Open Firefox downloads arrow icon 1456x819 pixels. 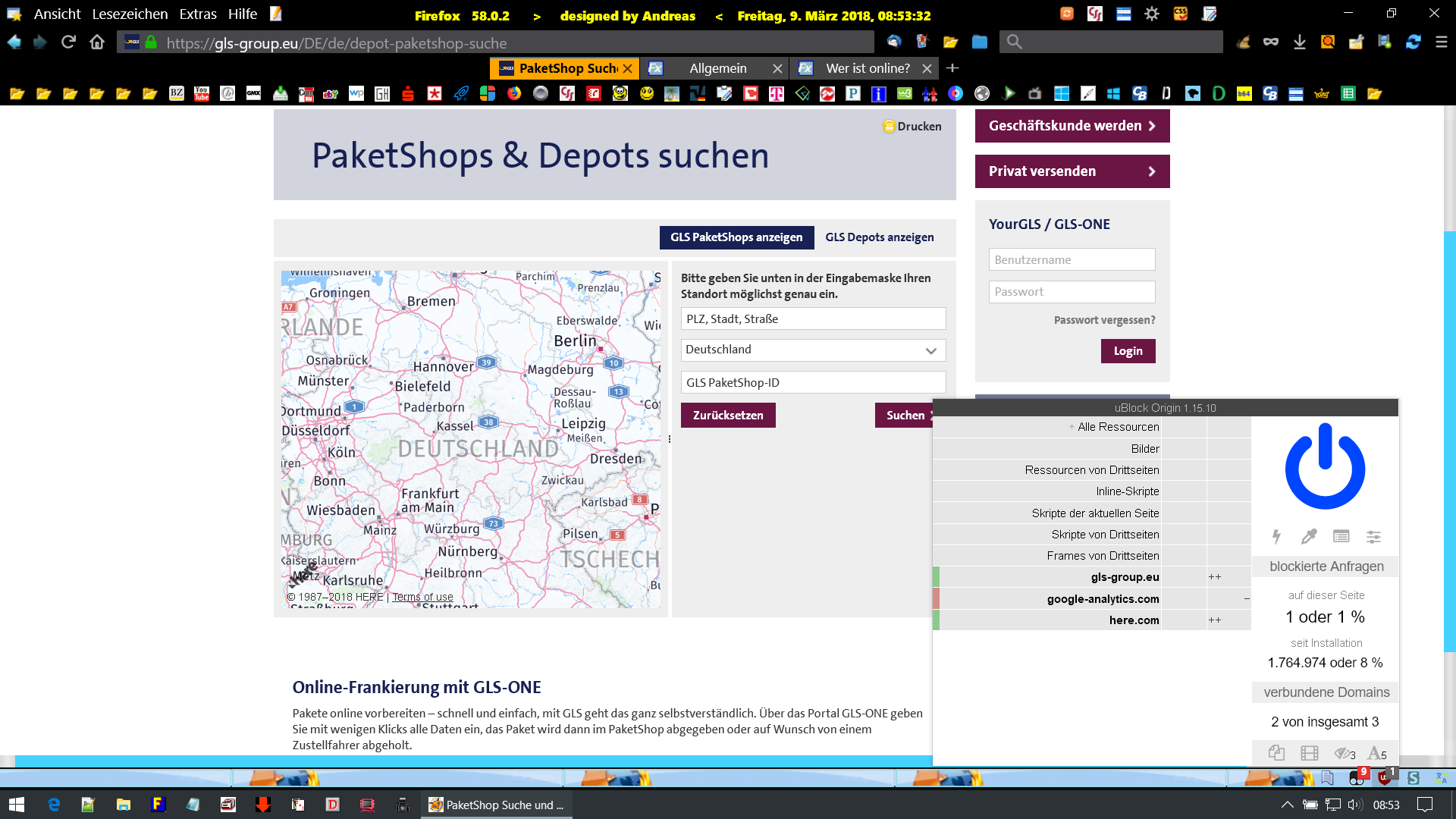pyautogui.click(x=1300, y=42)
